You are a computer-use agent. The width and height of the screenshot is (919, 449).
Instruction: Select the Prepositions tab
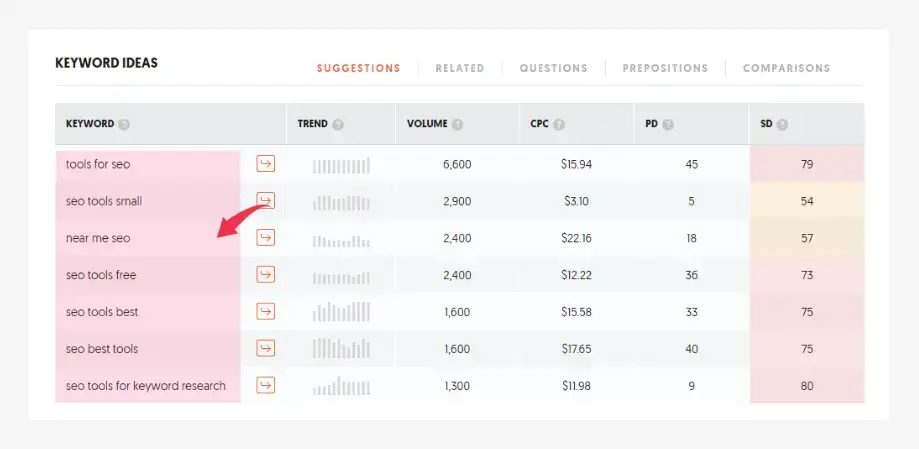(x=665, y=68)
